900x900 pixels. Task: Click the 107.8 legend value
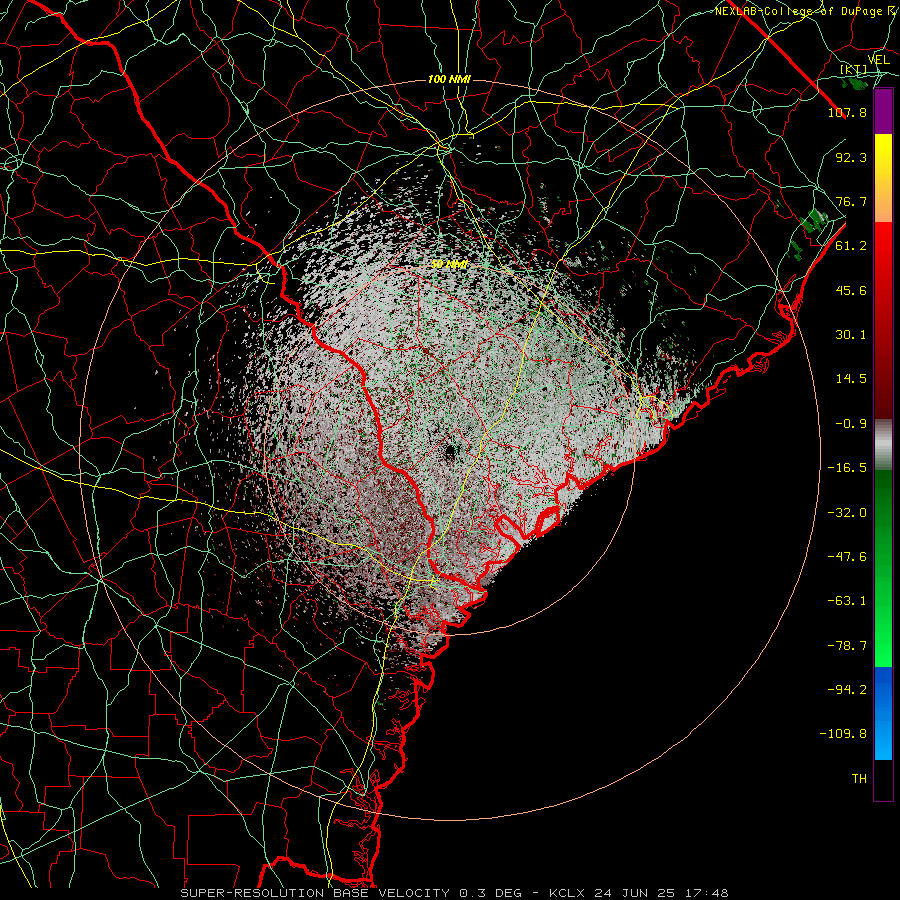[847, 112]
